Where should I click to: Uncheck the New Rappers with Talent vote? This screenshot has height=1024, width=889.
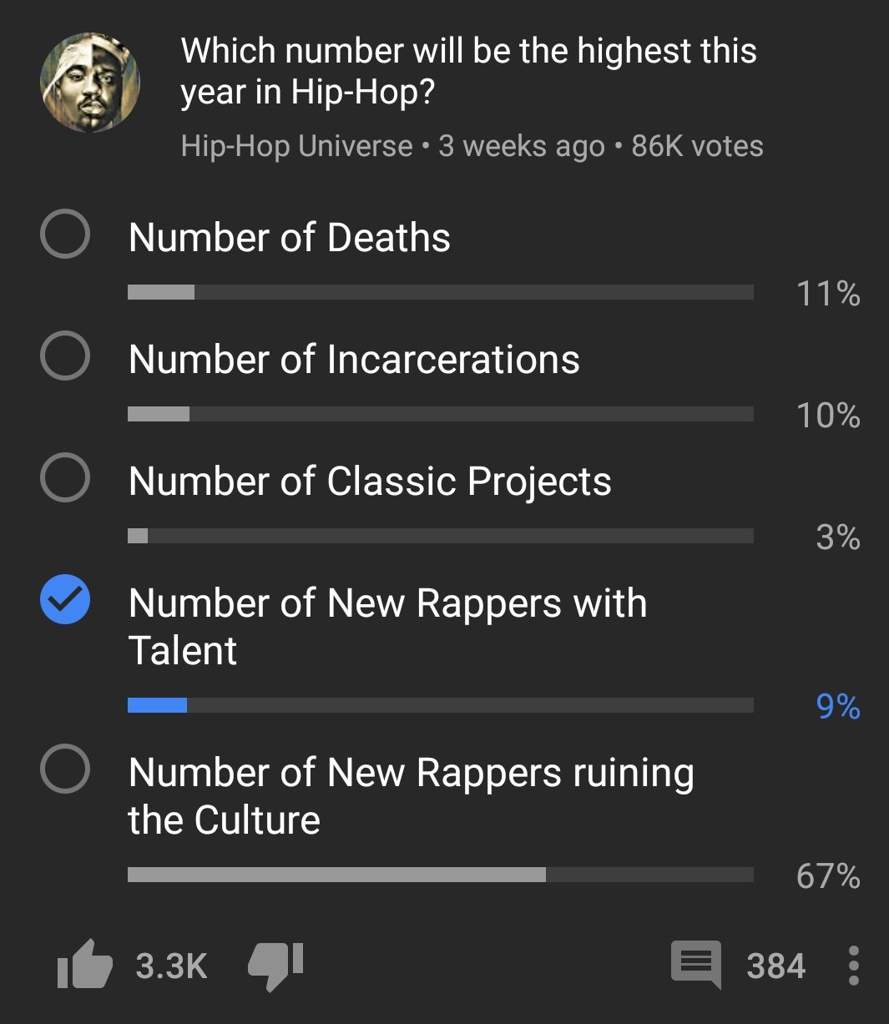tap(65, 600)
